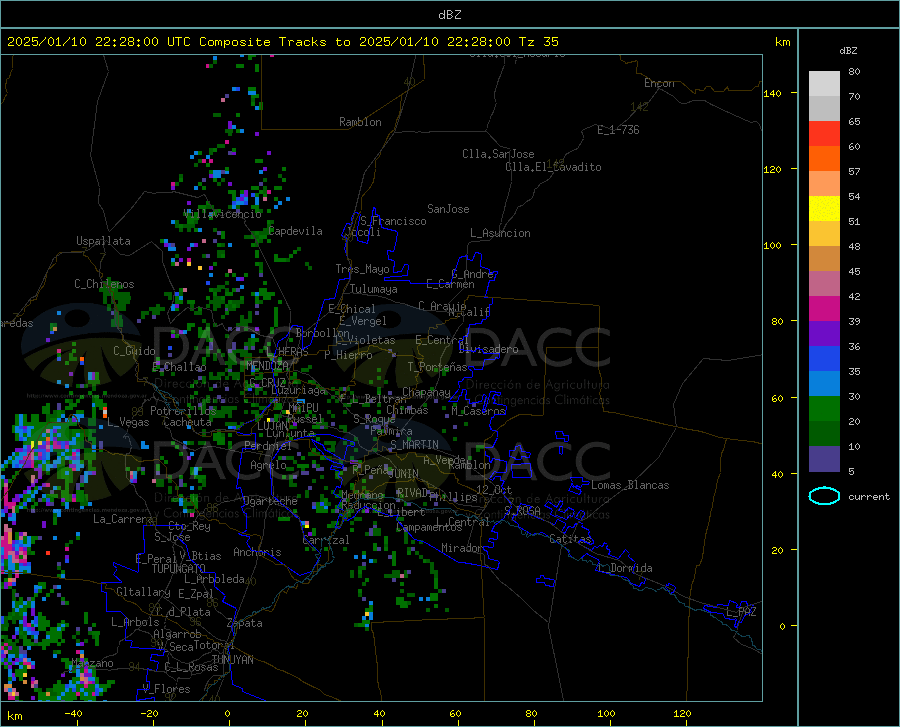900x727 pixels.
Task: Click the Villavicencio map label
Action: pos(223,214)
